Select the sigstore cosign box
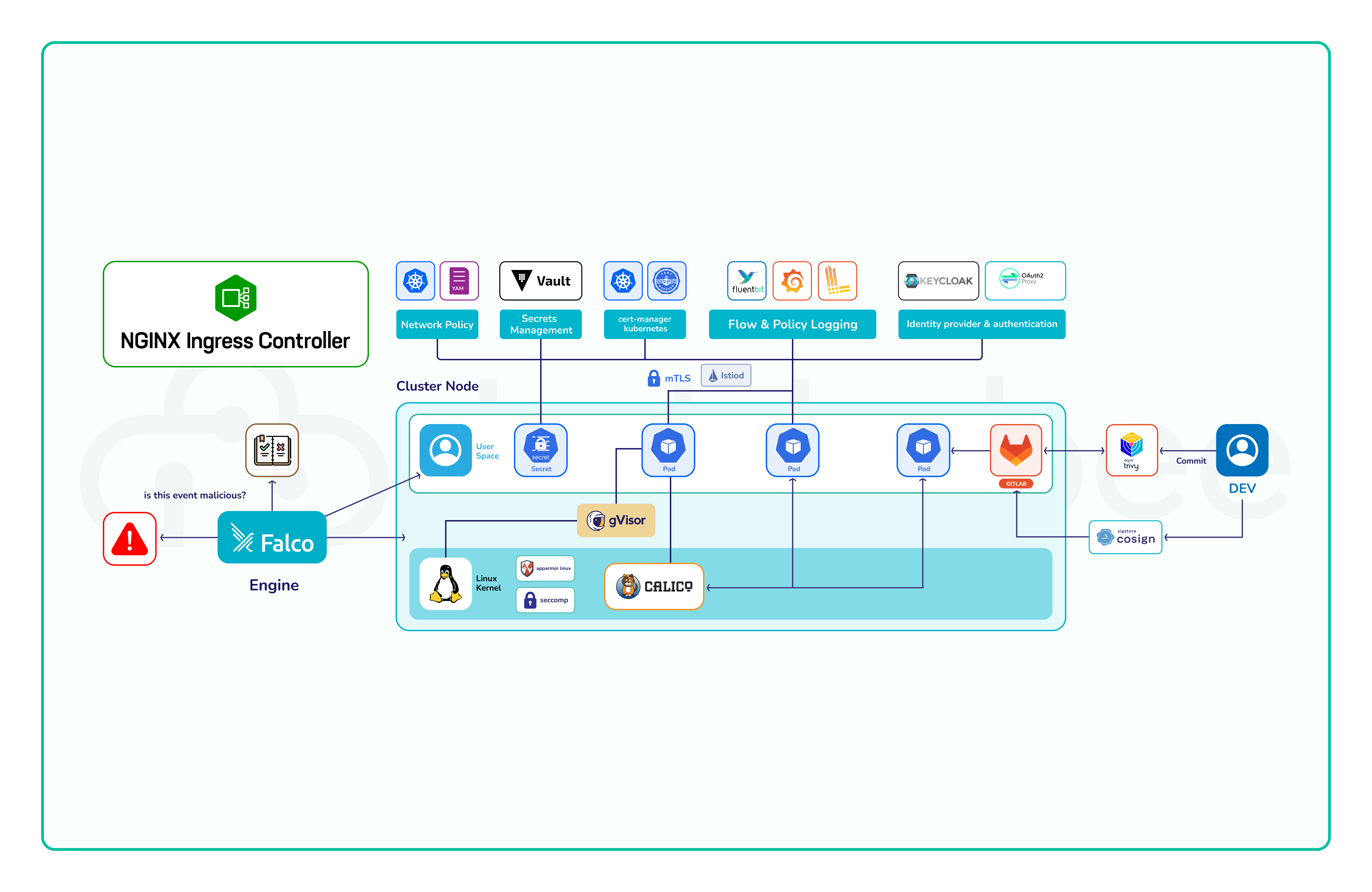 point(1125,537)
